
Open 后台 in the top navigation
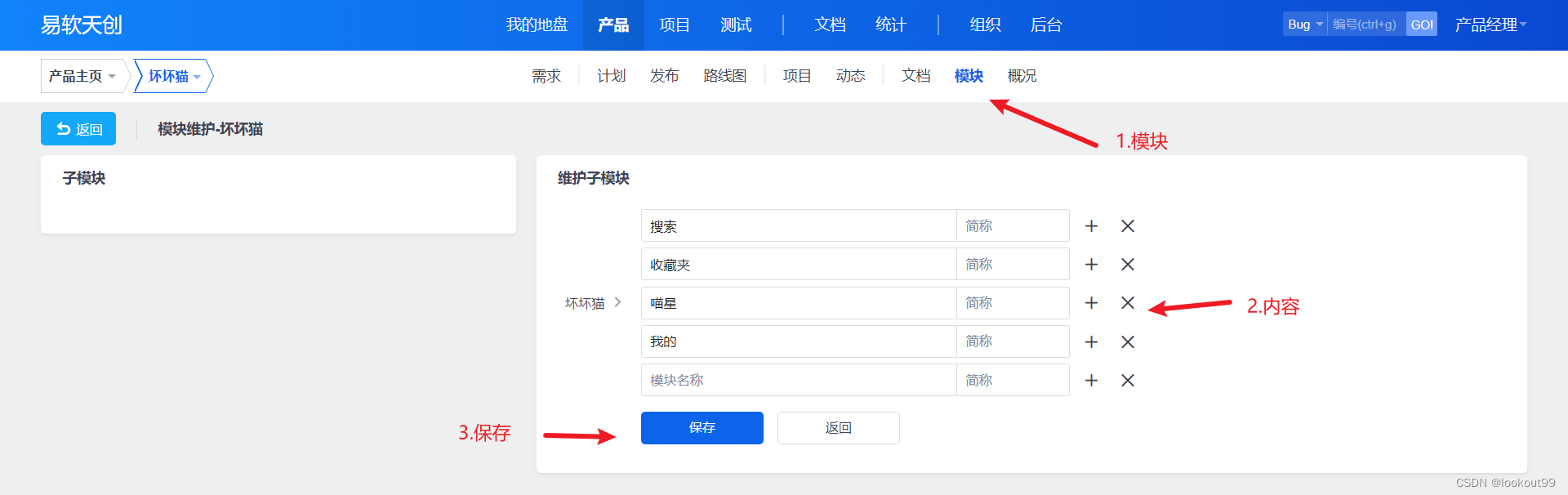click(1046, 25)
